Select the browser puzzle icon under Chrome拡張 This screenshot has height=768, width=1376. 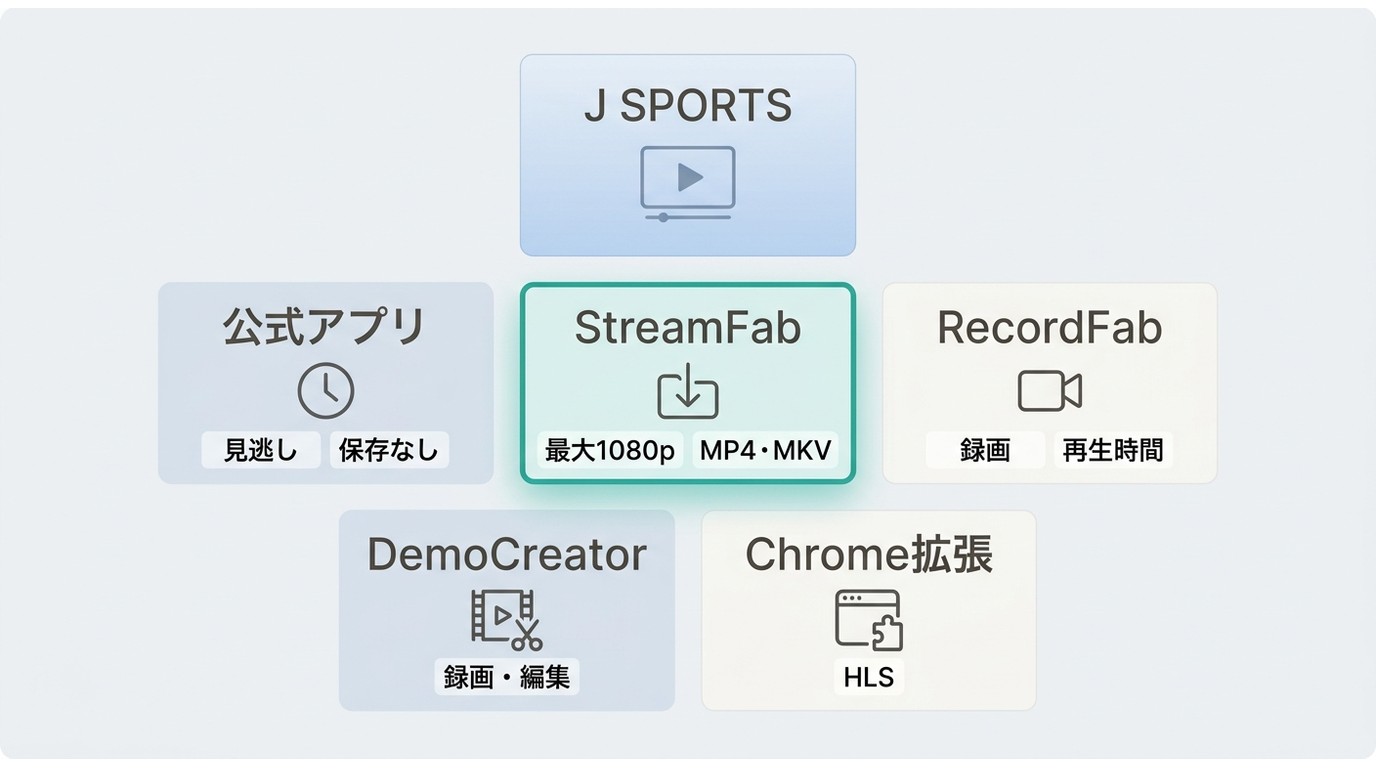click(x=869, y=620)
